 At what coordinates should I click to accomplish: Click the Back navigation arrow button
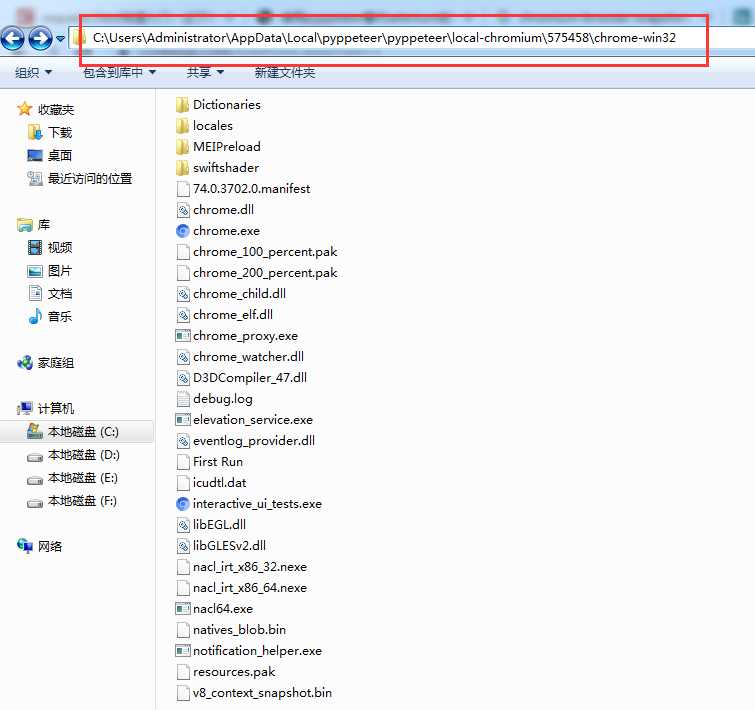tap(13, 39)
